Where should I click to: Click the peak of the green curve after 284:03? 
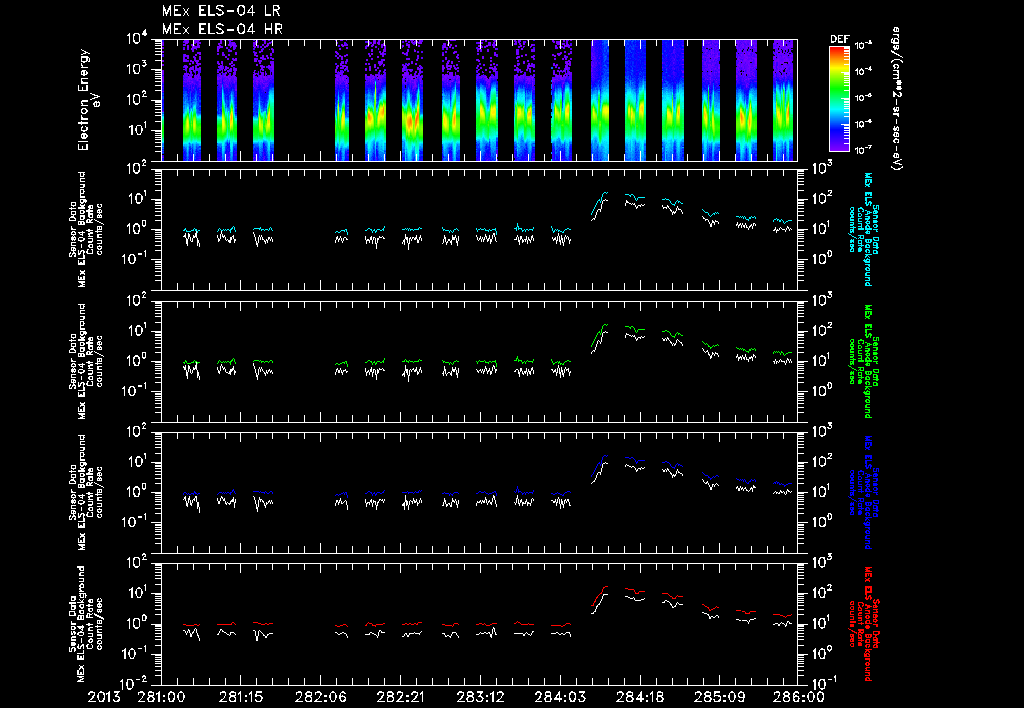[606, 325]
